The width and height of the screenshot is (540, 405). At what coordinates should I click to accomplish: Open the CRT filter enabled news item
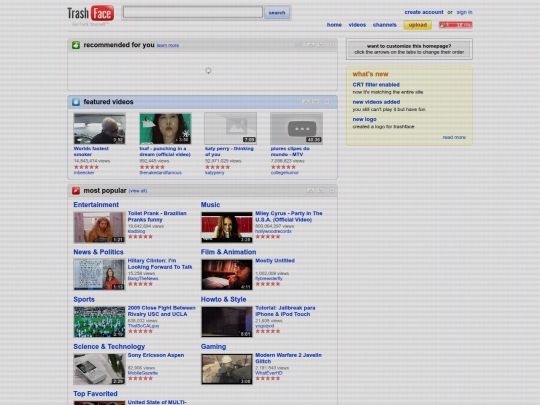click(376, 85)
